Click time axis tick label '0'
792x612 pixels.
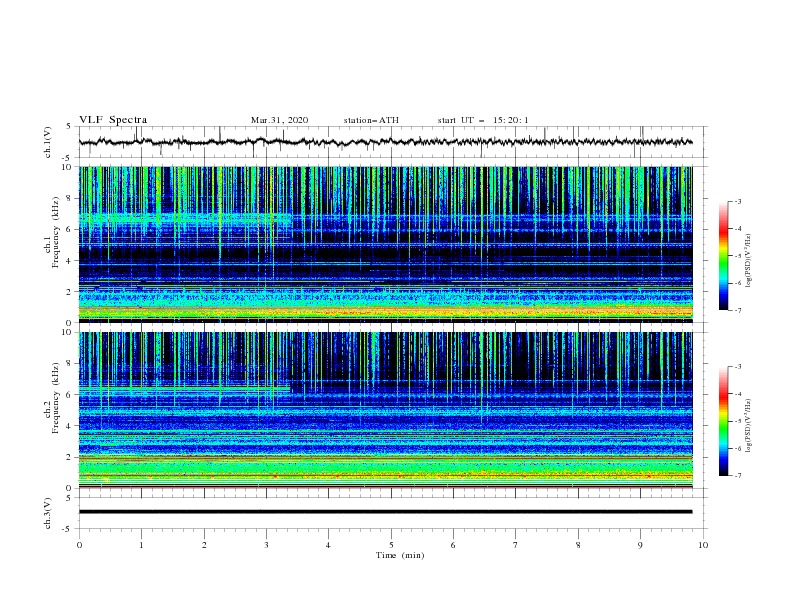pyautogui.click(x=79, y=545)
